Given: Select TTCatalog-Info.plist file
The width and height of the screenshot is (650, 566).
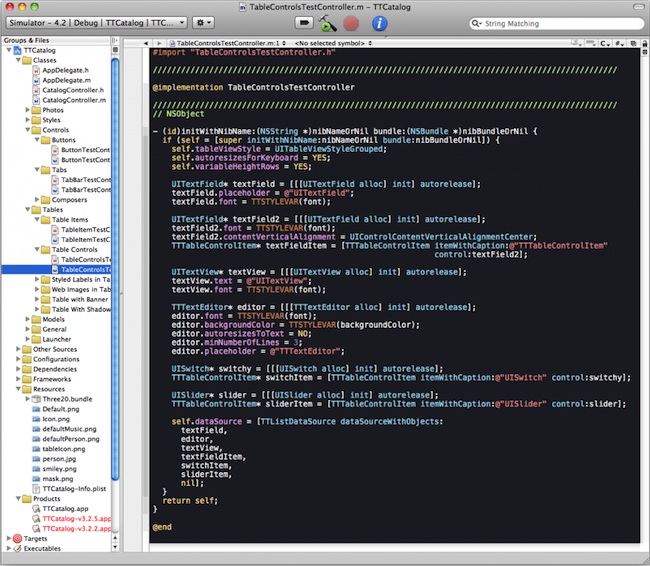Looking at the screenshot, I should [76, 488].
